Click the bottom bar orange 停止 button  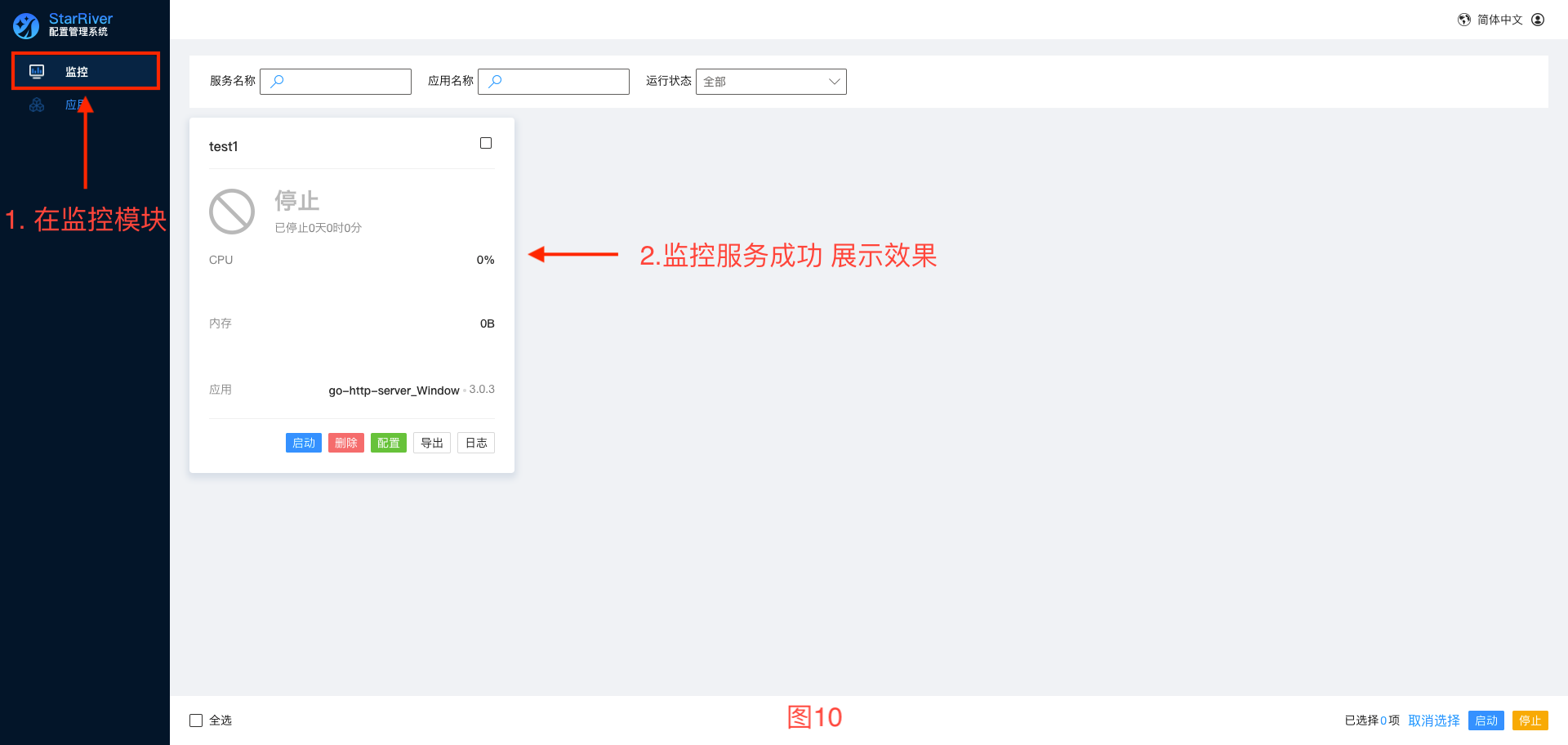point(1530,720)
